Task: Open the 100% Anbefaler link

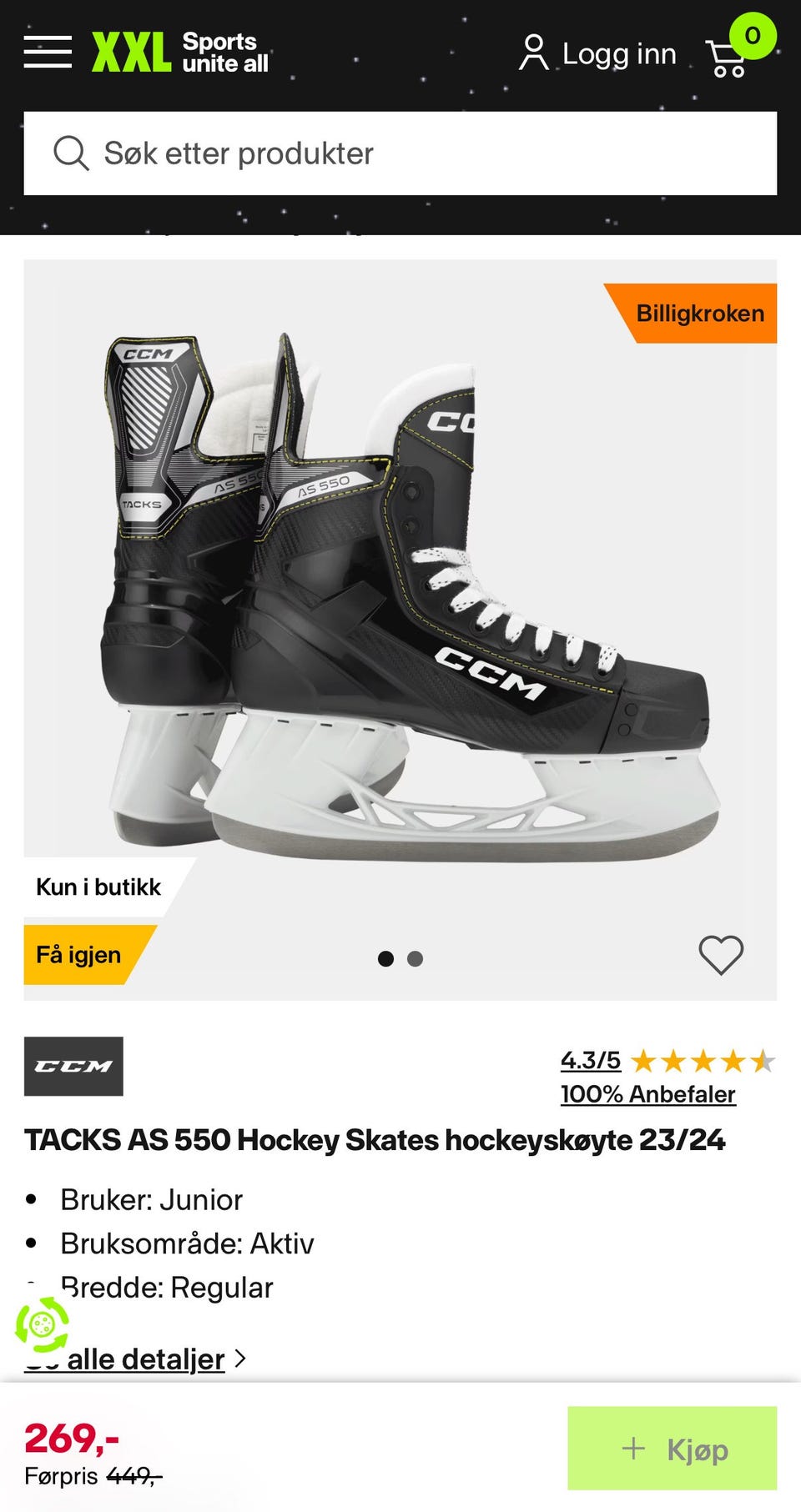Action: tap(647, 1094)
